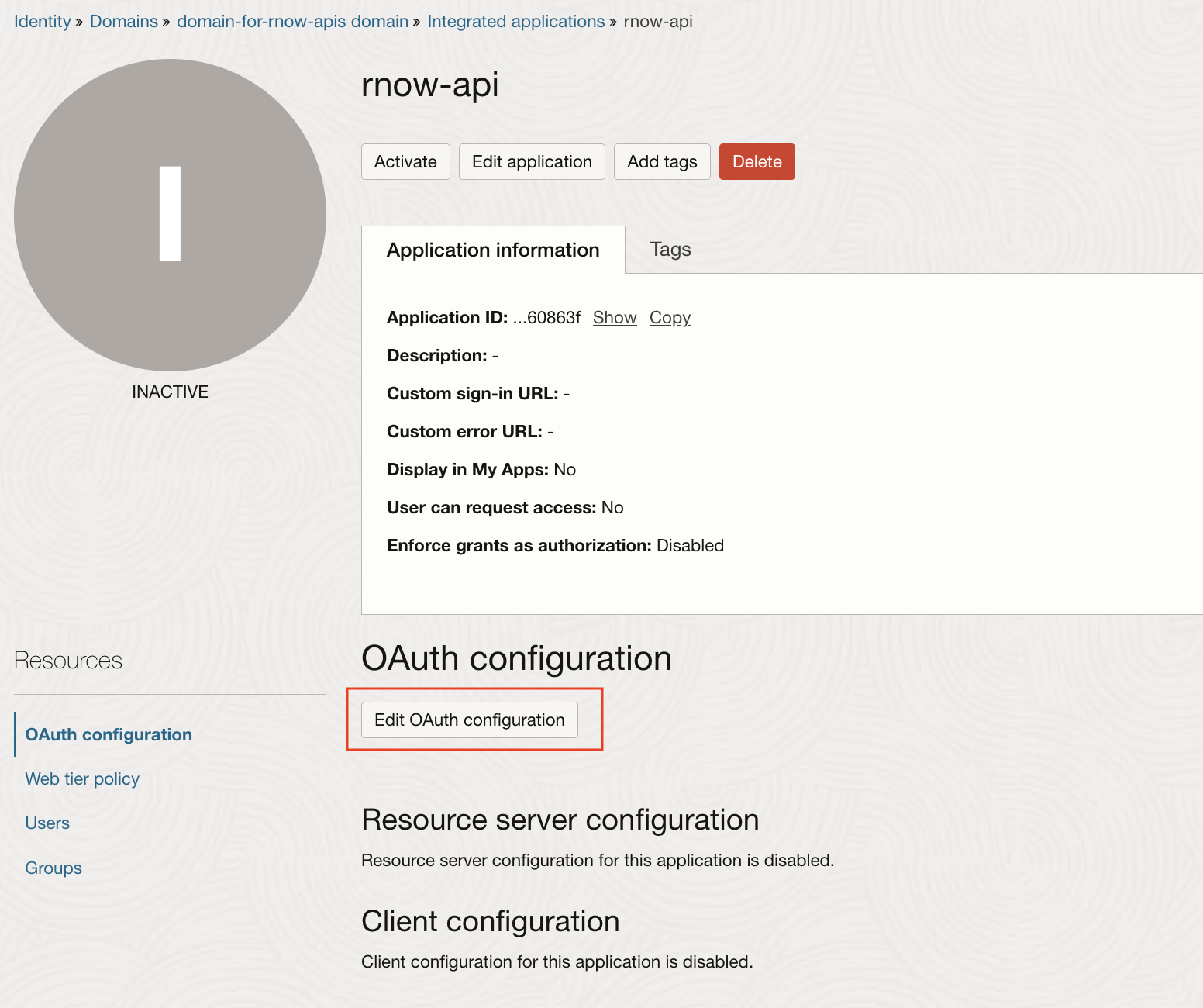Open Integrated applications from breadcrumb
This screenshot has width=1203, height=1008.
515,21
